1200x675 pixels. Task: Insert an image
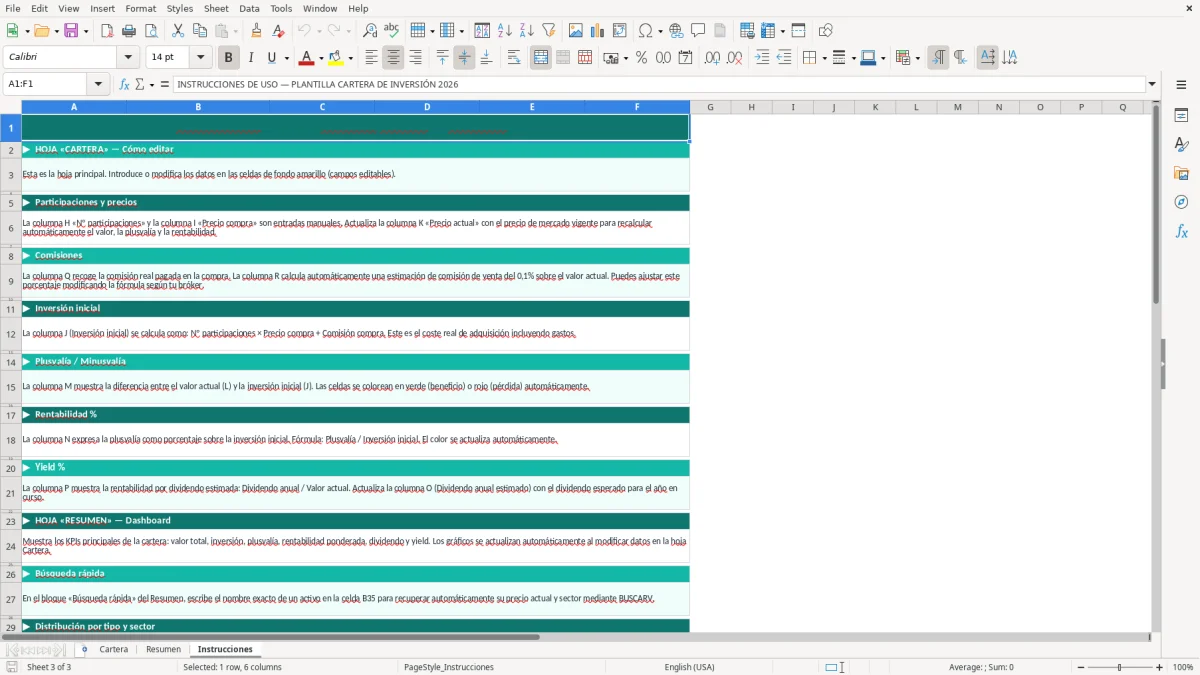click(576, 31)
